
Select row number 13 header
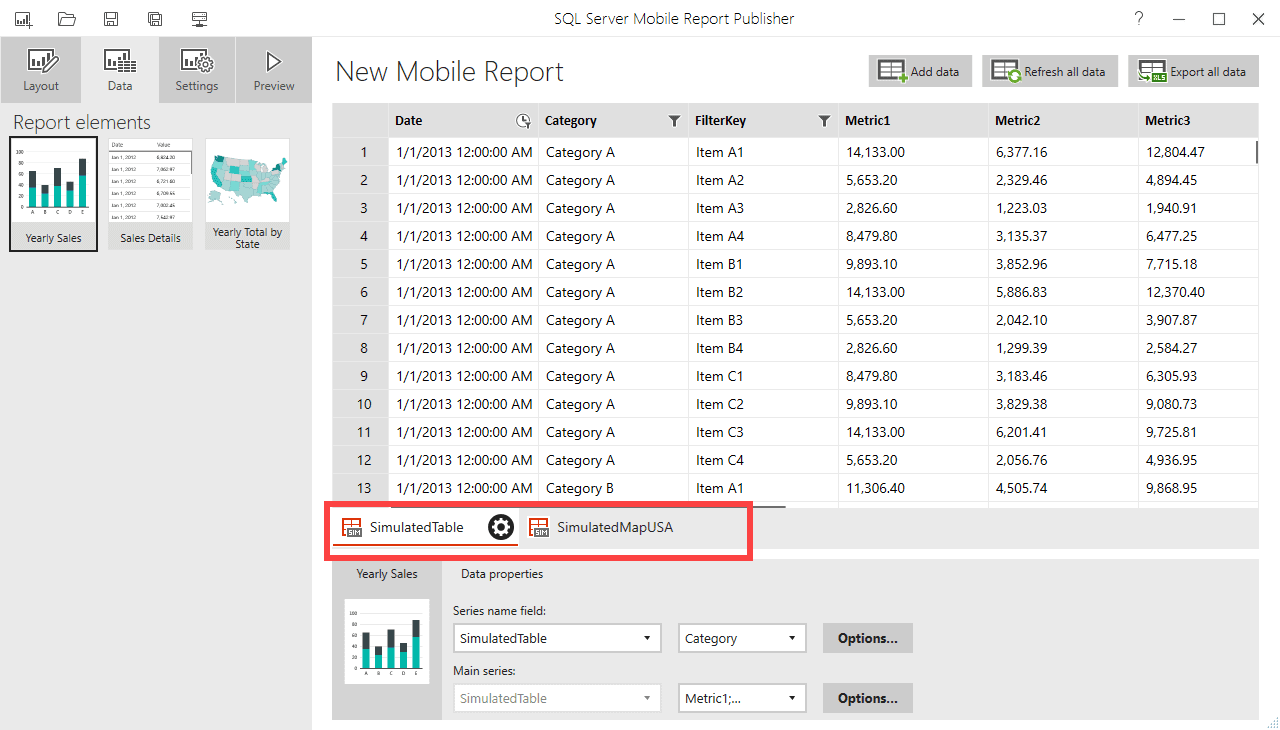[361, 488]
